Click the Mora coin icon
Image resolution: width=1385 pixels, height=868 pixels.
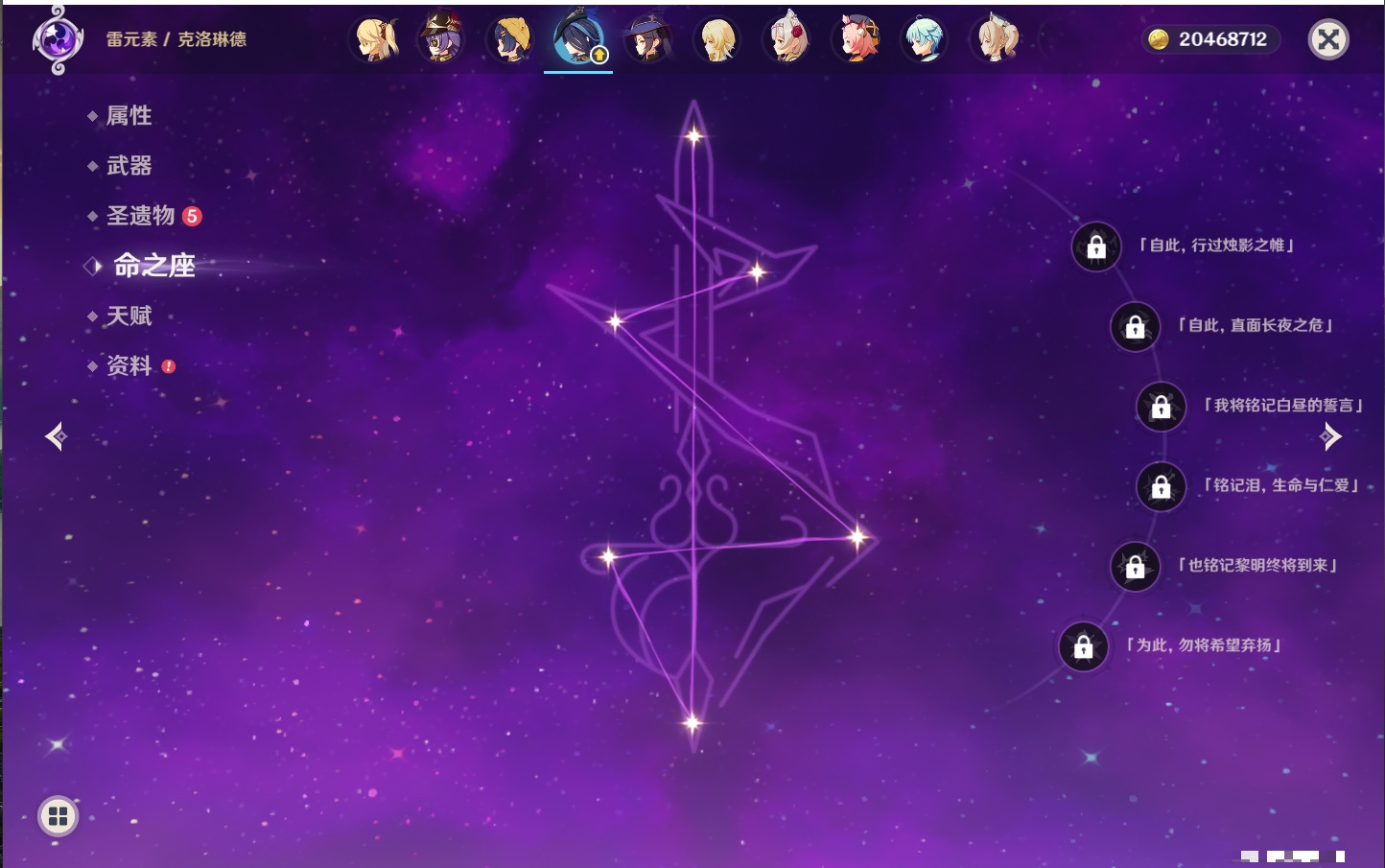click(x=1159, y=39)
